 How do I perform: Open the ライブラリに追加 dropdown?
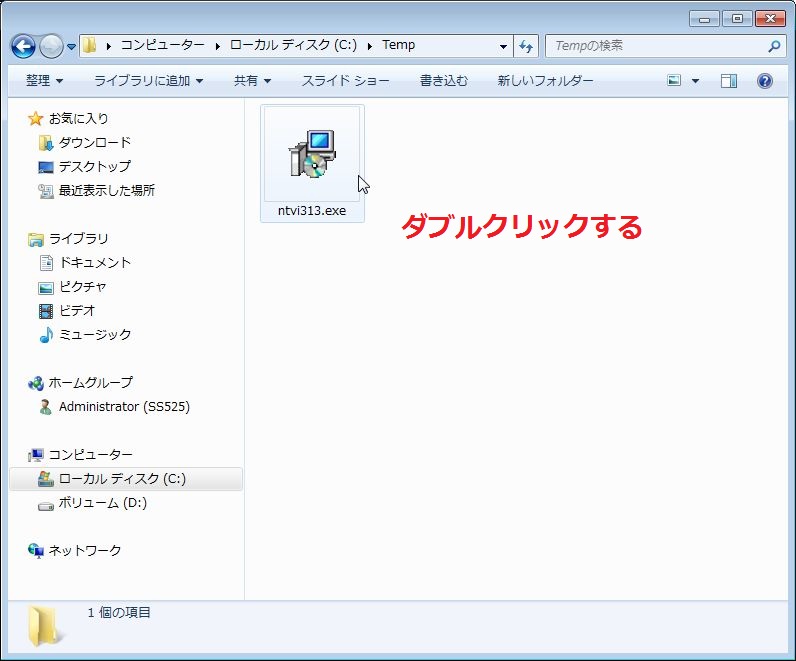148,81
